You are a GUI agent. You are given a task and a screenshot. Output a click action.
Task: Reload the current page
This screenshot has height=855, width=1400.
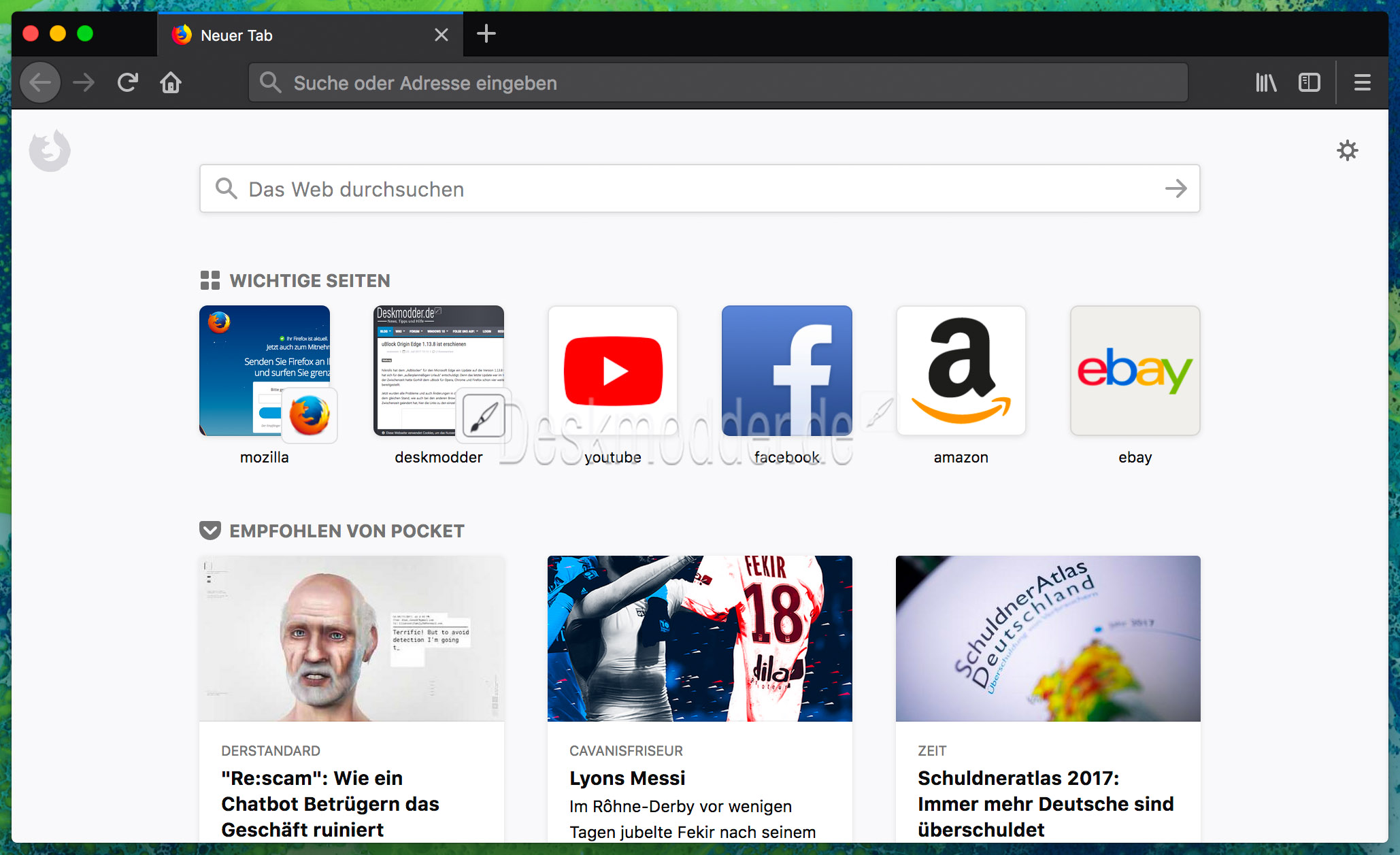point(127,82)
